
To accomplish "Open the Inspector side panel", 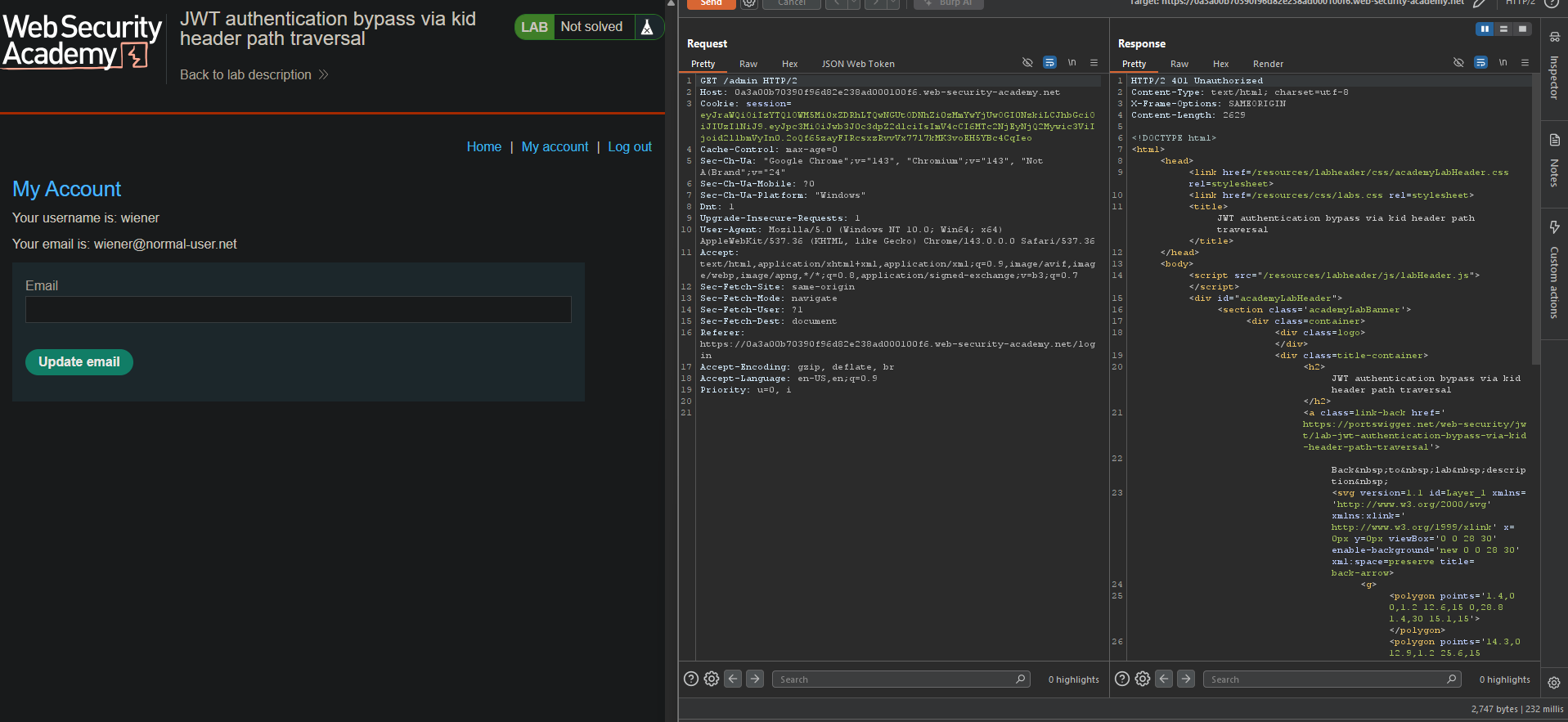I will point(1554,67).
